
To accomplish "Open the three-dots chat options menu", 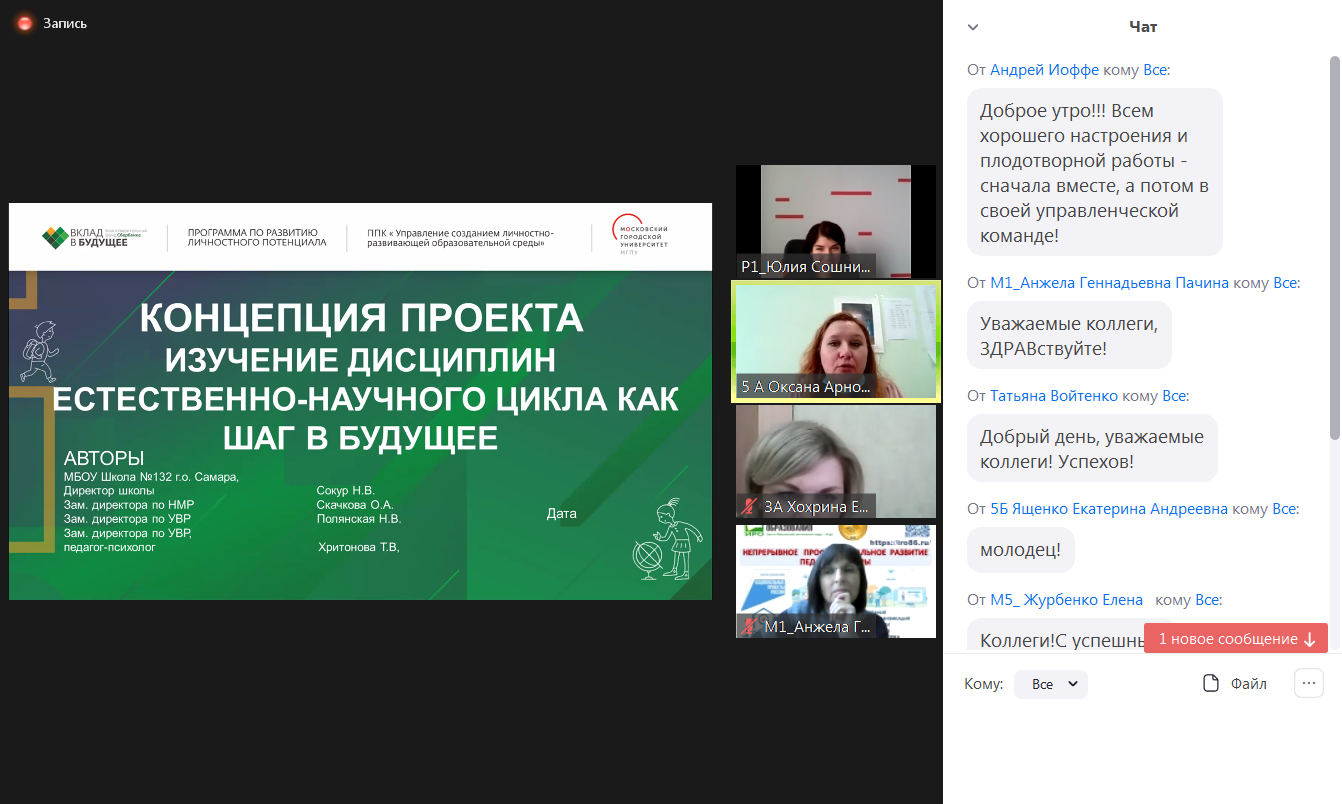I will coord(1308,683).
